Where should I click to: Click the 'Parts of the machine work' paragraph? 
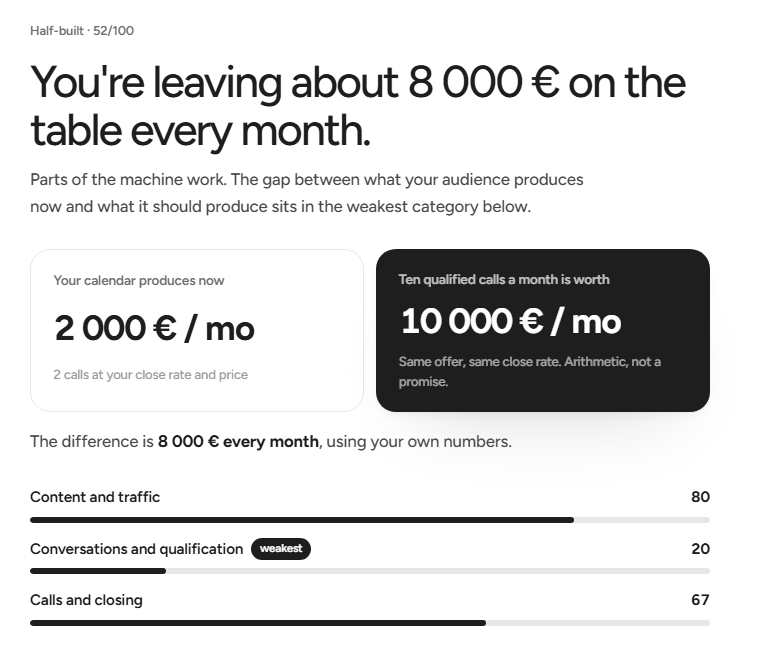(307, 193)
